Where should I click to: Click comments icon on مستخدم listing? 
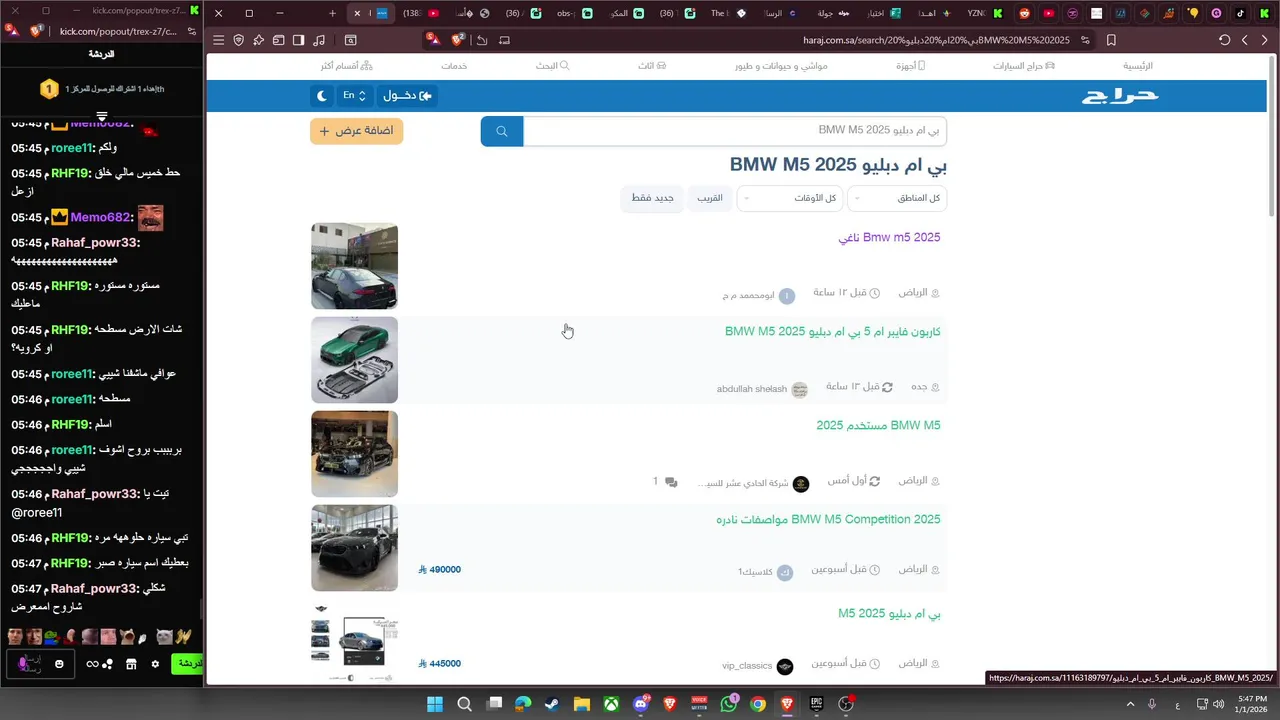tap(670, 482)
